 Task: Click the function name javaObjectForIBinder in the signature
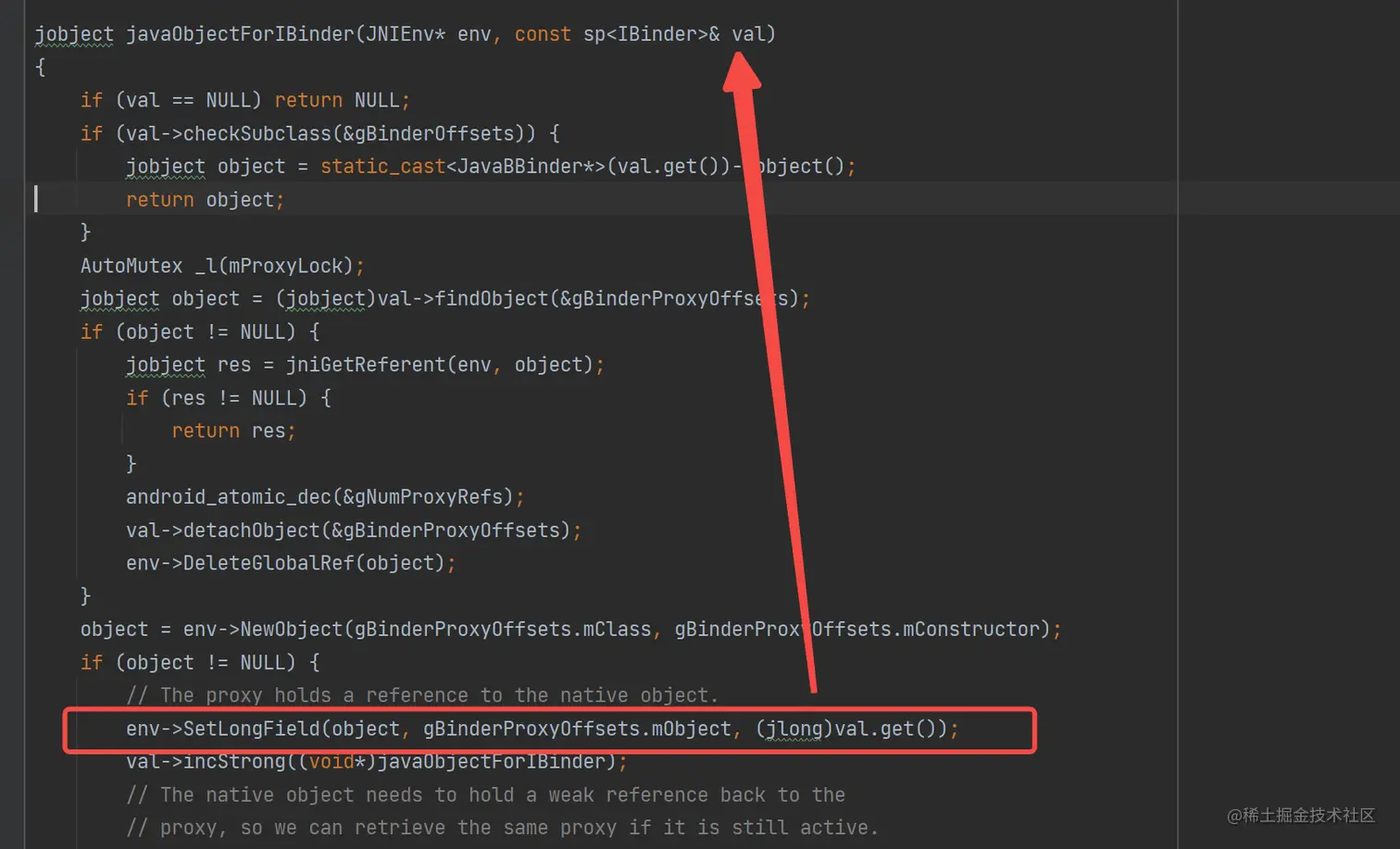240,34
